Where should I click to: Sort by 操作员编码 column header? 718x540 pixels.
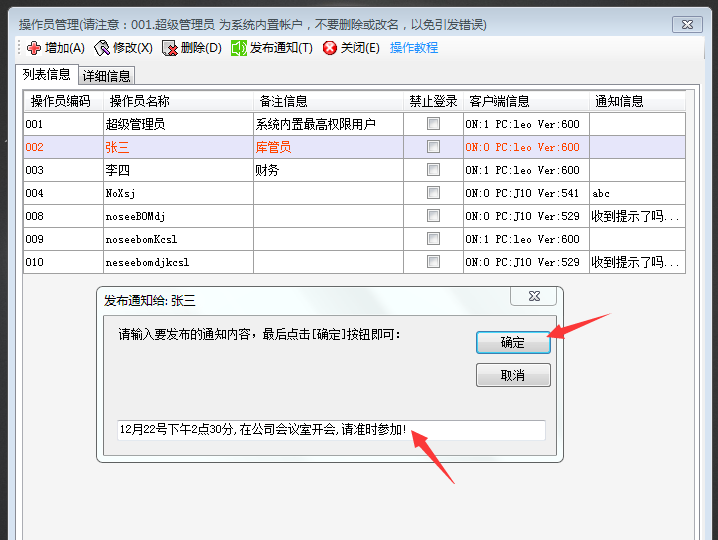[61, 101]
